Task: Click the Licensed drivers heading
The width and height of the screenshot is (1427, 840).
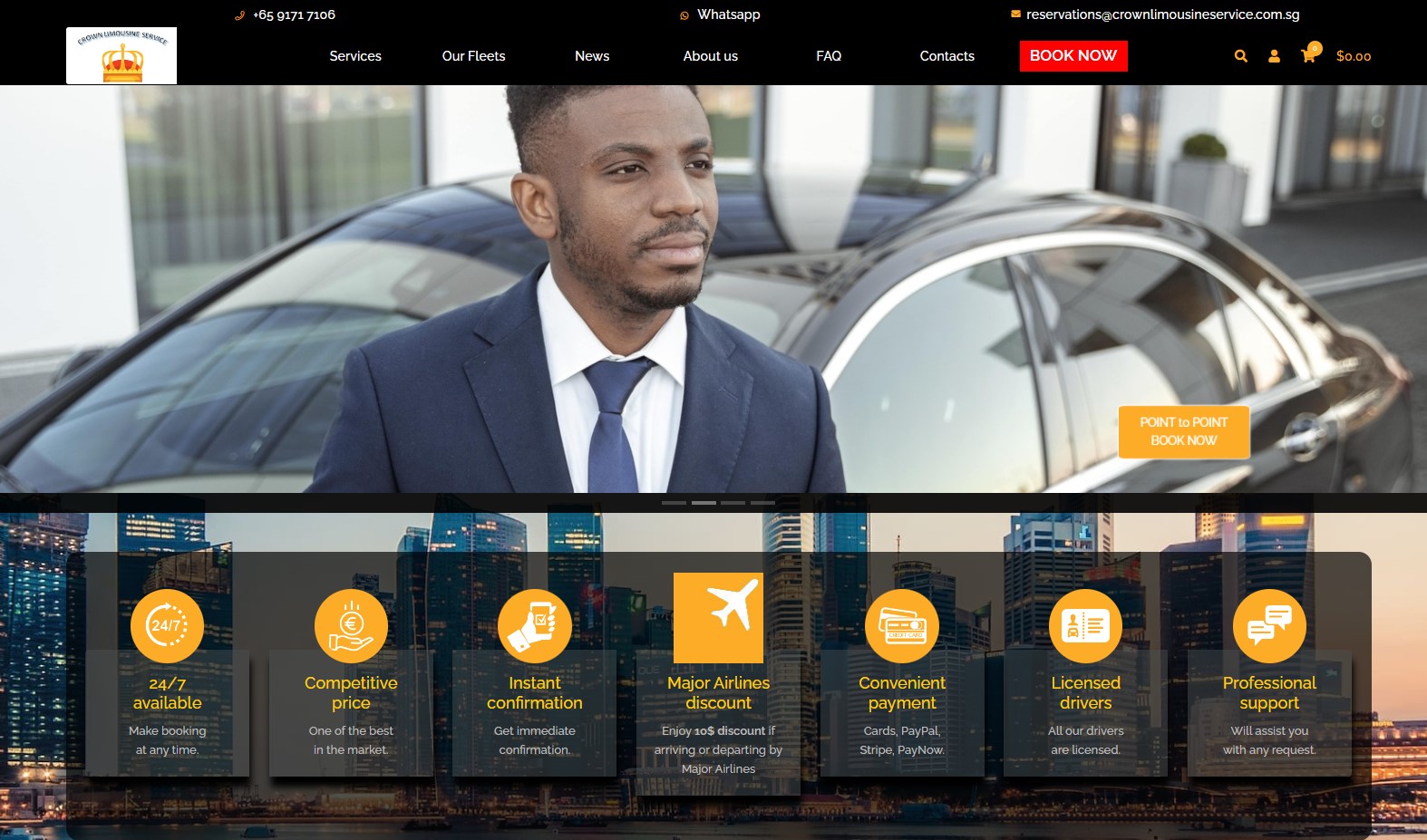Action: coord(1086,693)
